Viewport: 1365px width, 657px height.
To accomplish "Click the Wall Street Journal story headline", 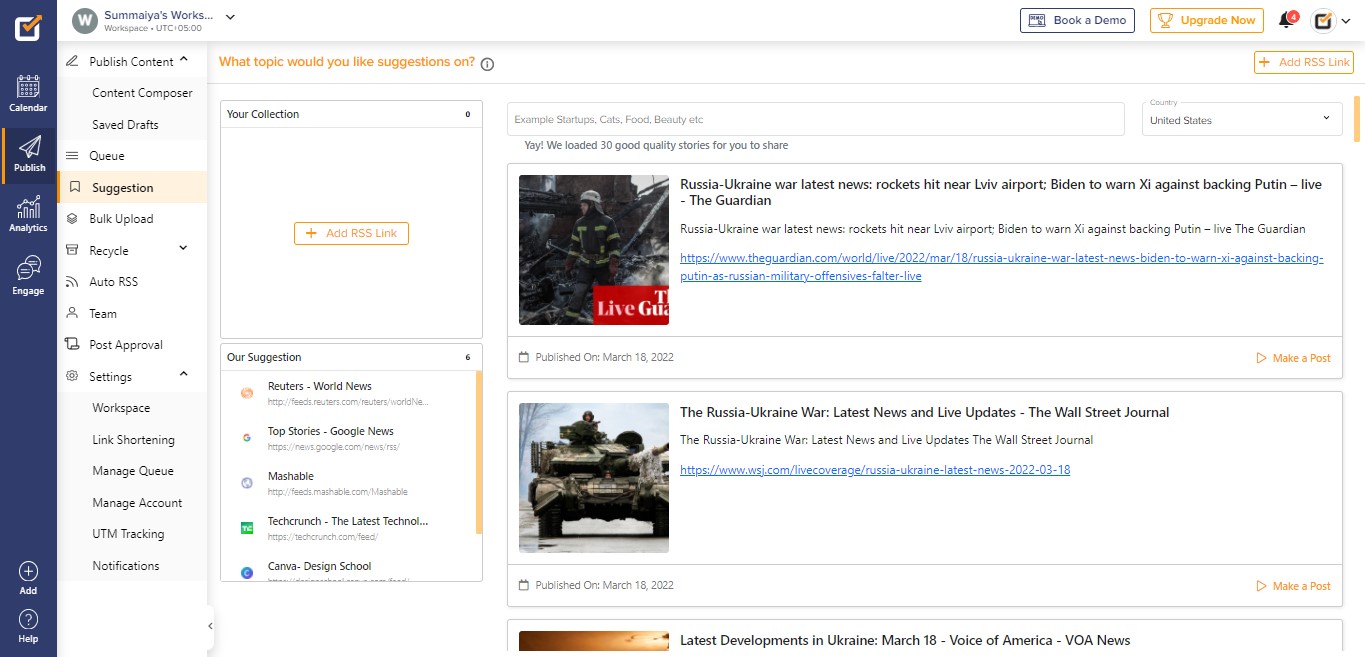I will pos(924,412).
